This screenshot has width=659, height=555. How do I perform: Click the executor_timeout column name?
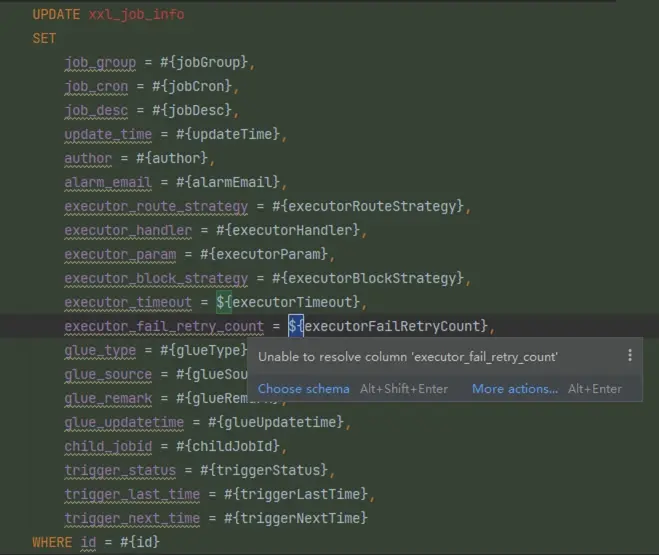128,302
